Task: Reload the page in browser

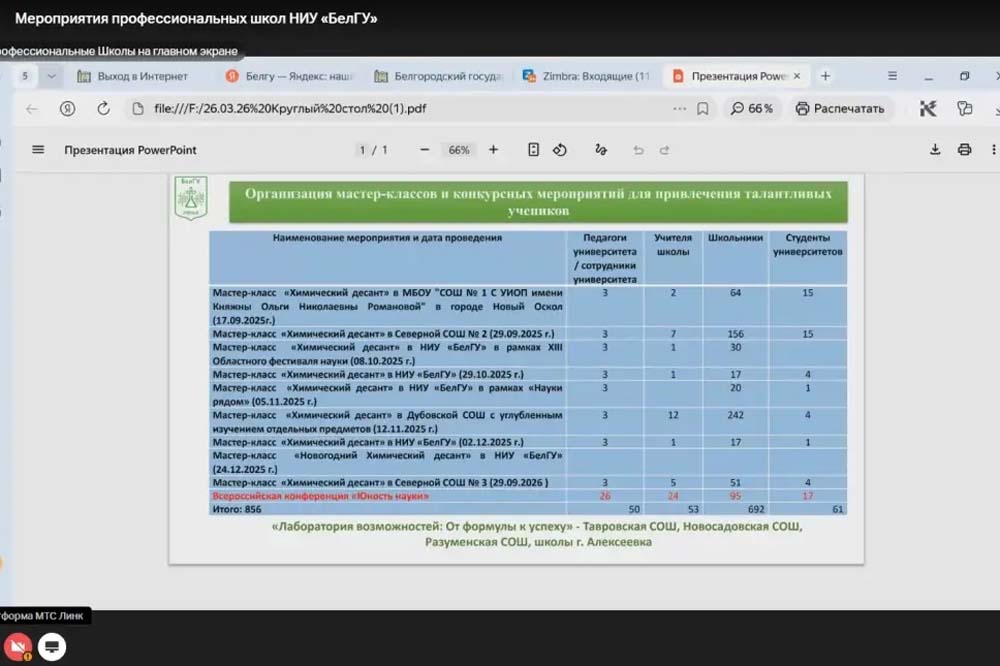Action: 103,109
